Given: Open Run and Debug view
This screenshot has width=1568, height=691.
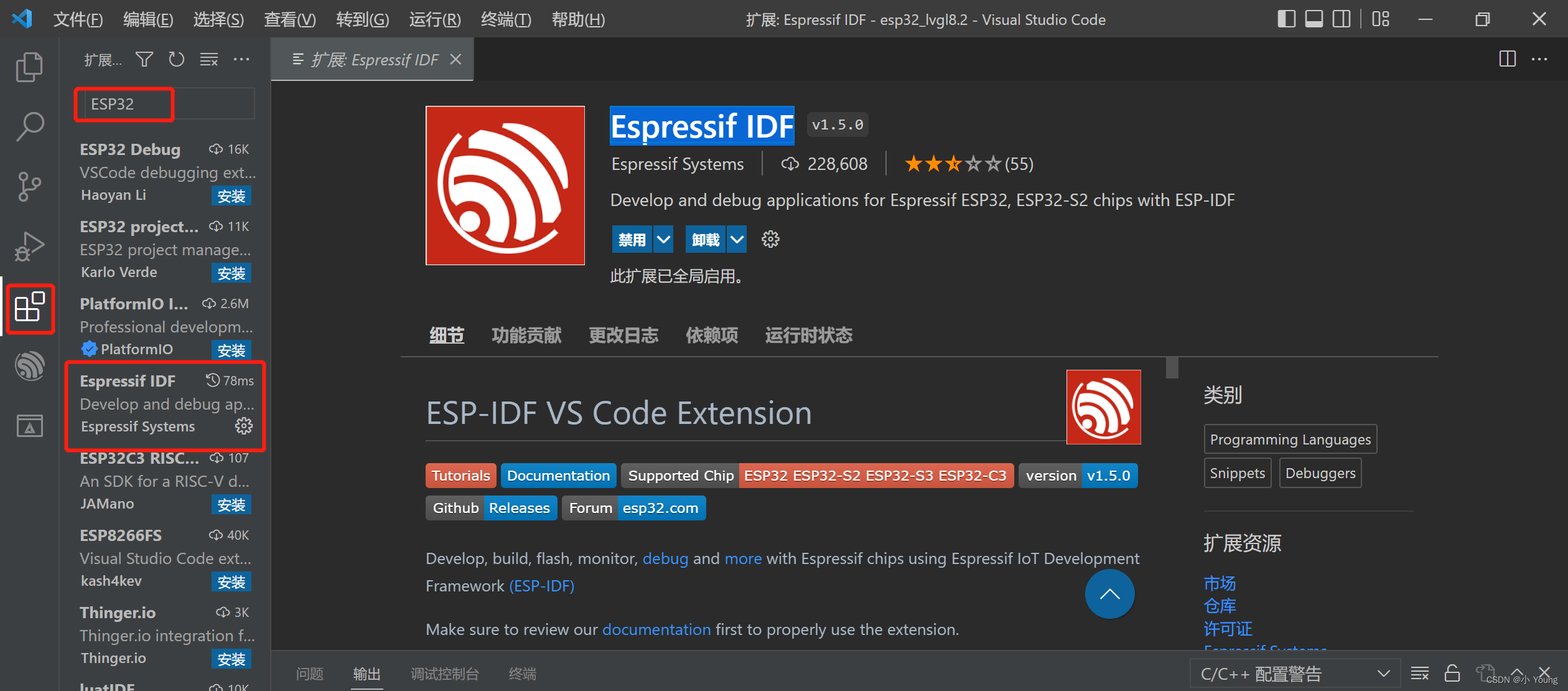Looking at the screenshot, I should click(x=29, y=247).
